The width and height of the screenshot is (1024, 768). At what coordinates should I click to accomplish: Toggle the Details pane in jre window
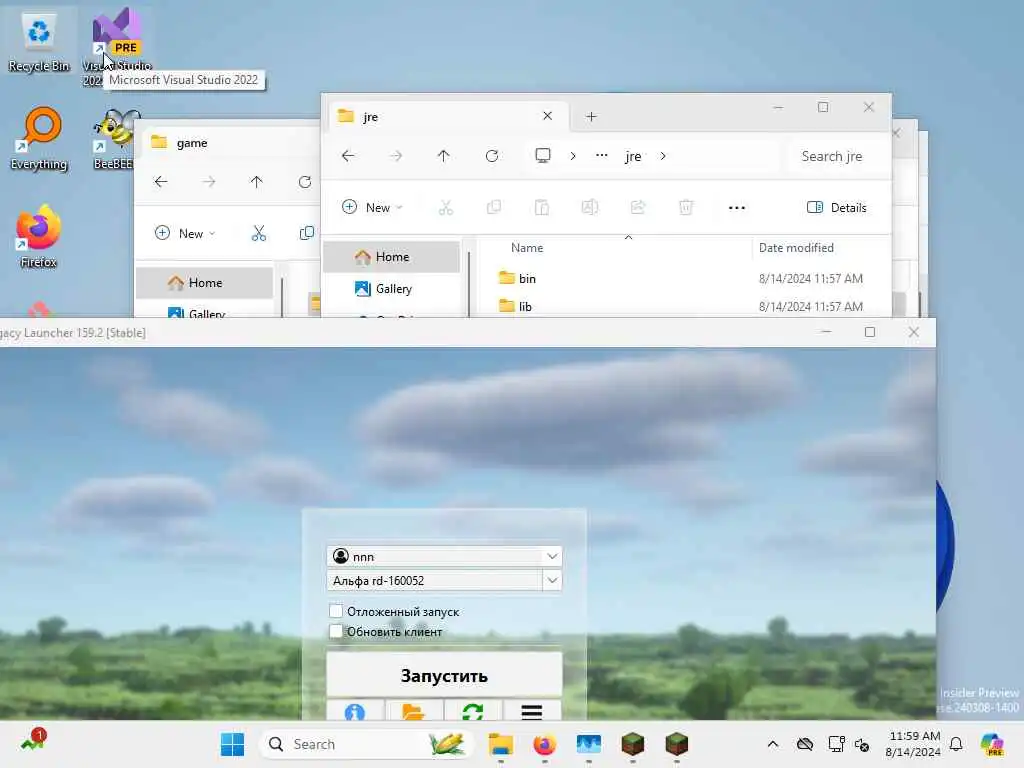tap(837, 208)
